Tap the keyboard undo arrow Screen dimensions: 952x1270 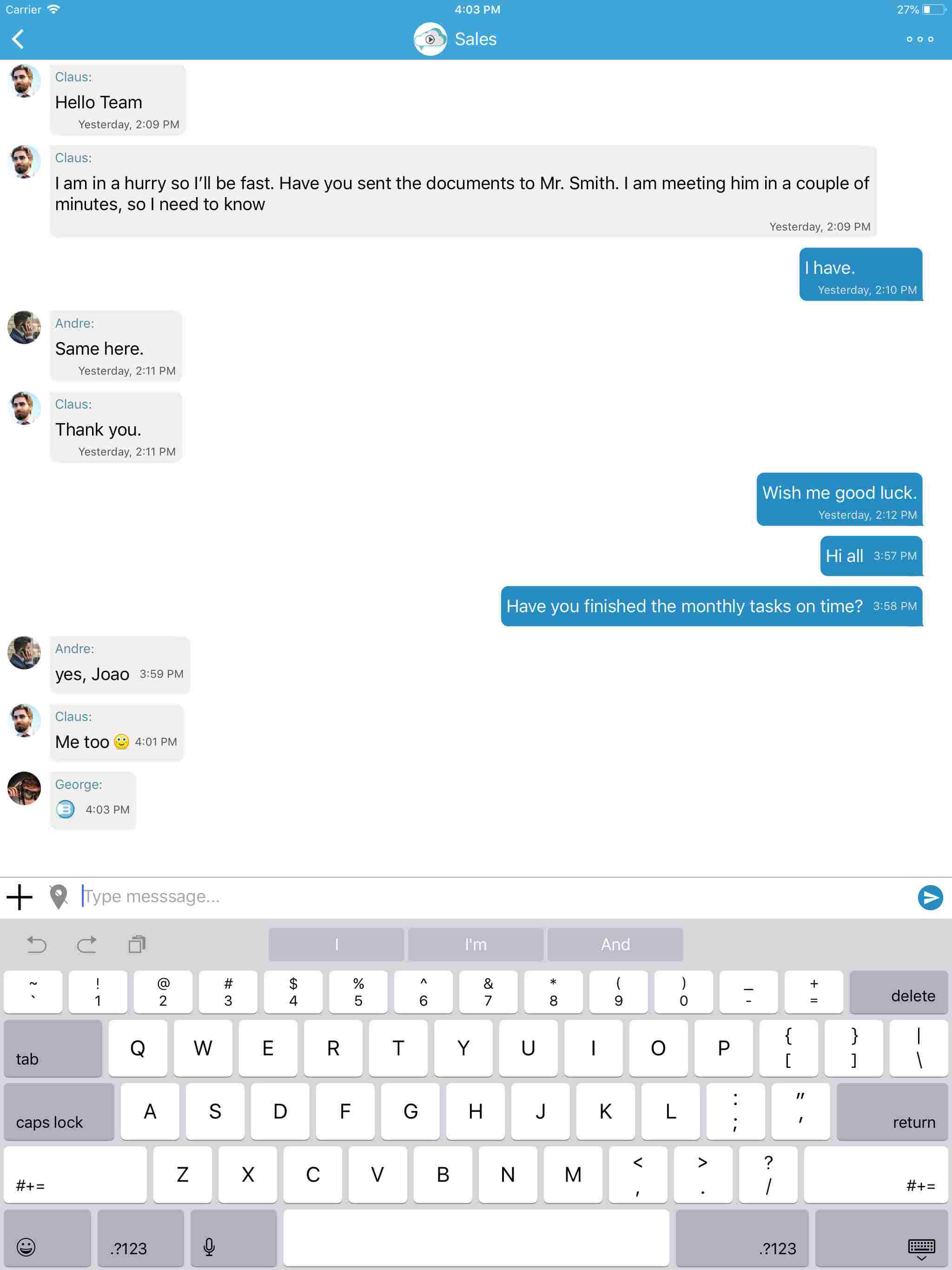tap(37, 945)
